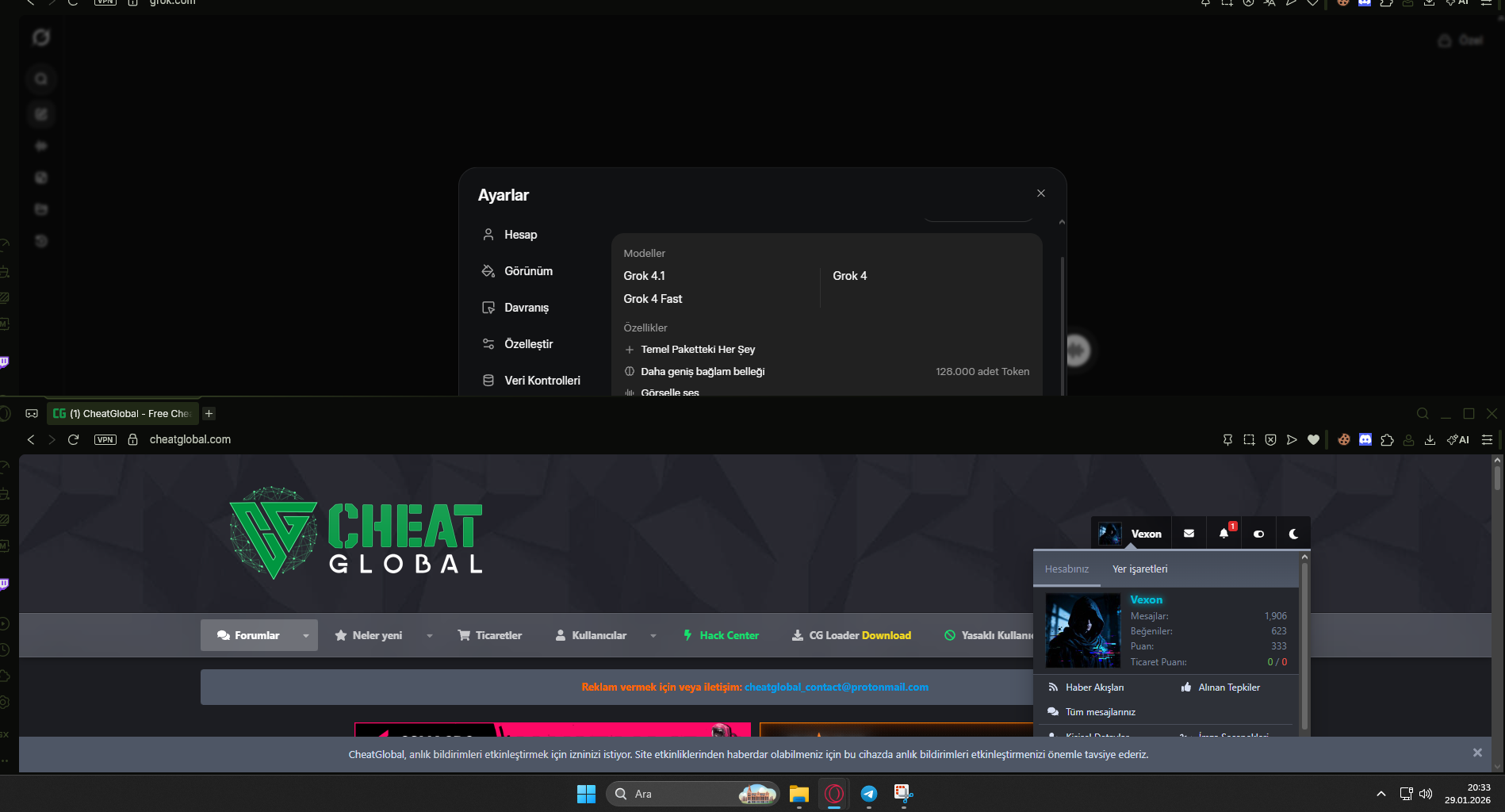Image resolution: width=1505 pixels, height=812 pixels.
Task: Open the extensions puzzle icon in CheatGlobal window
Action: (1387, 439)
